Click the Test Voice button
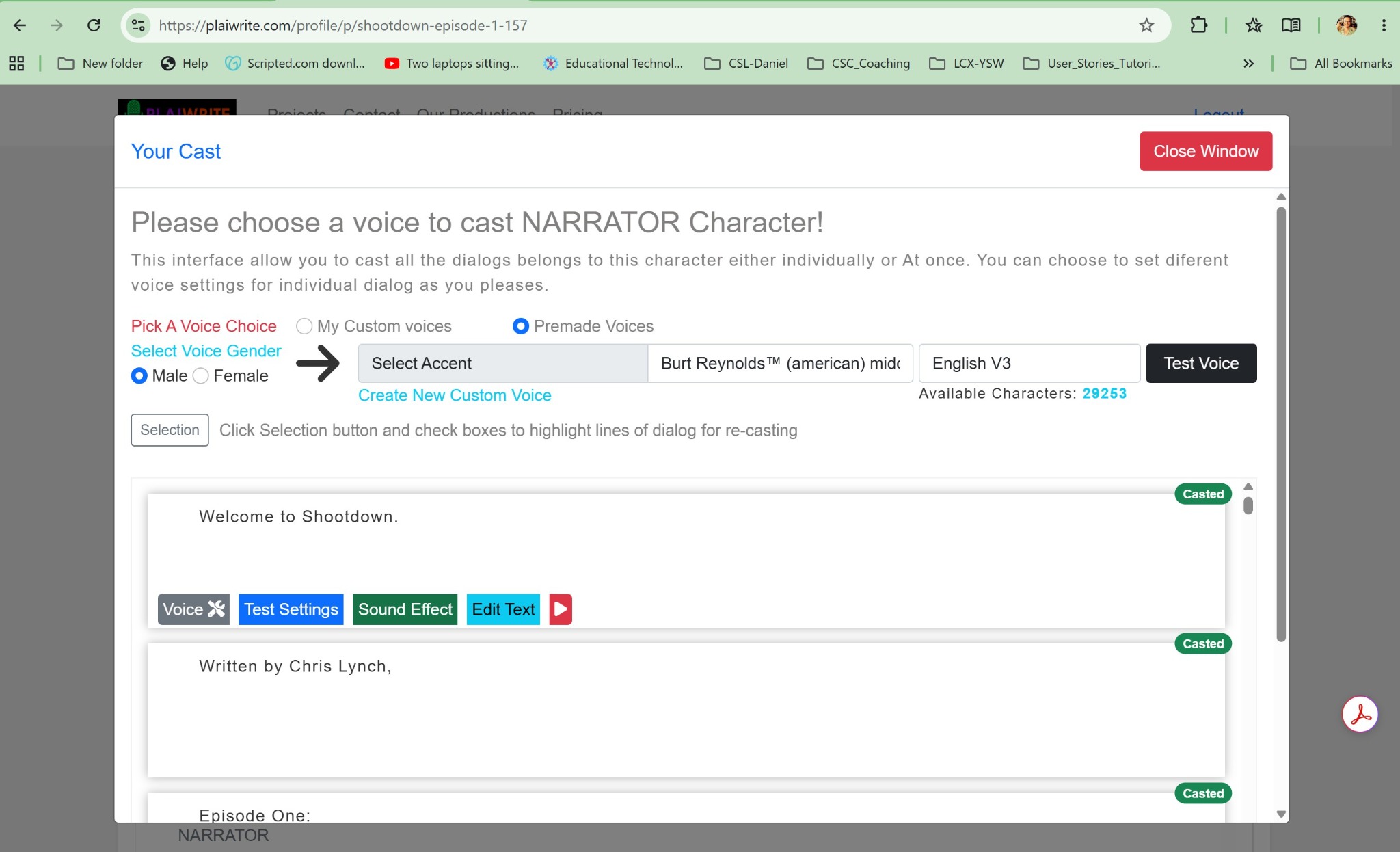 (1201, 363)
